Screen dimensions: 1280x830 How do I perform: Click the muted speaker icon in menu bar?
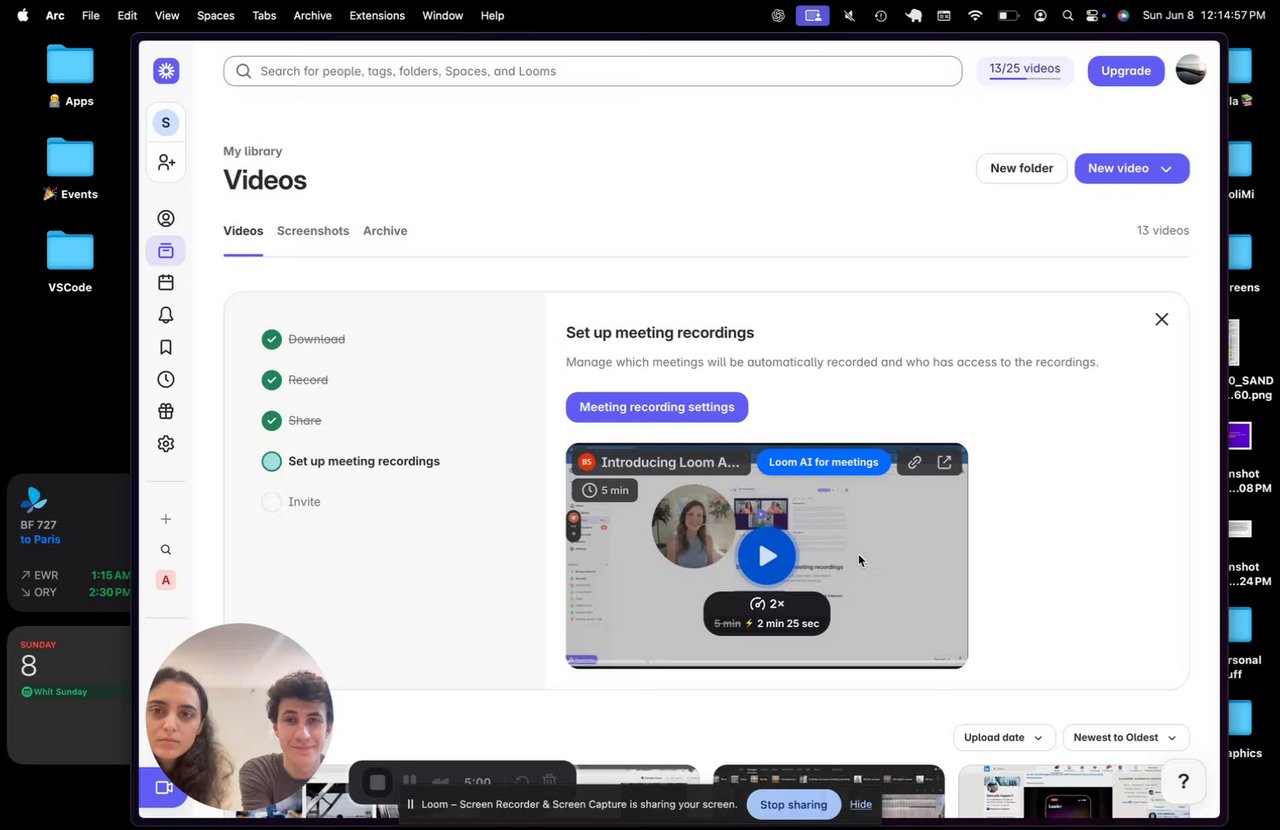(x=849, y=15)
